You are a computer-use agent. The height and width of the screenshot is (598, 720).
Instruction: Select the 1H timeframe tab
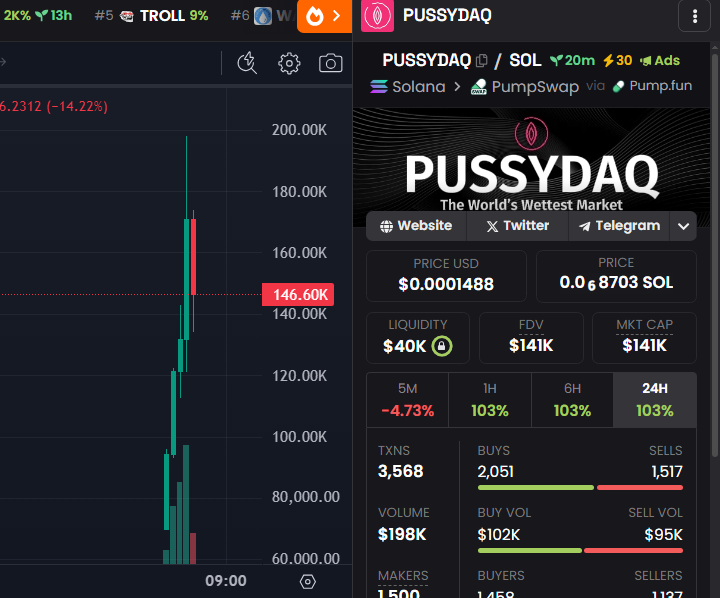(489, 400)
